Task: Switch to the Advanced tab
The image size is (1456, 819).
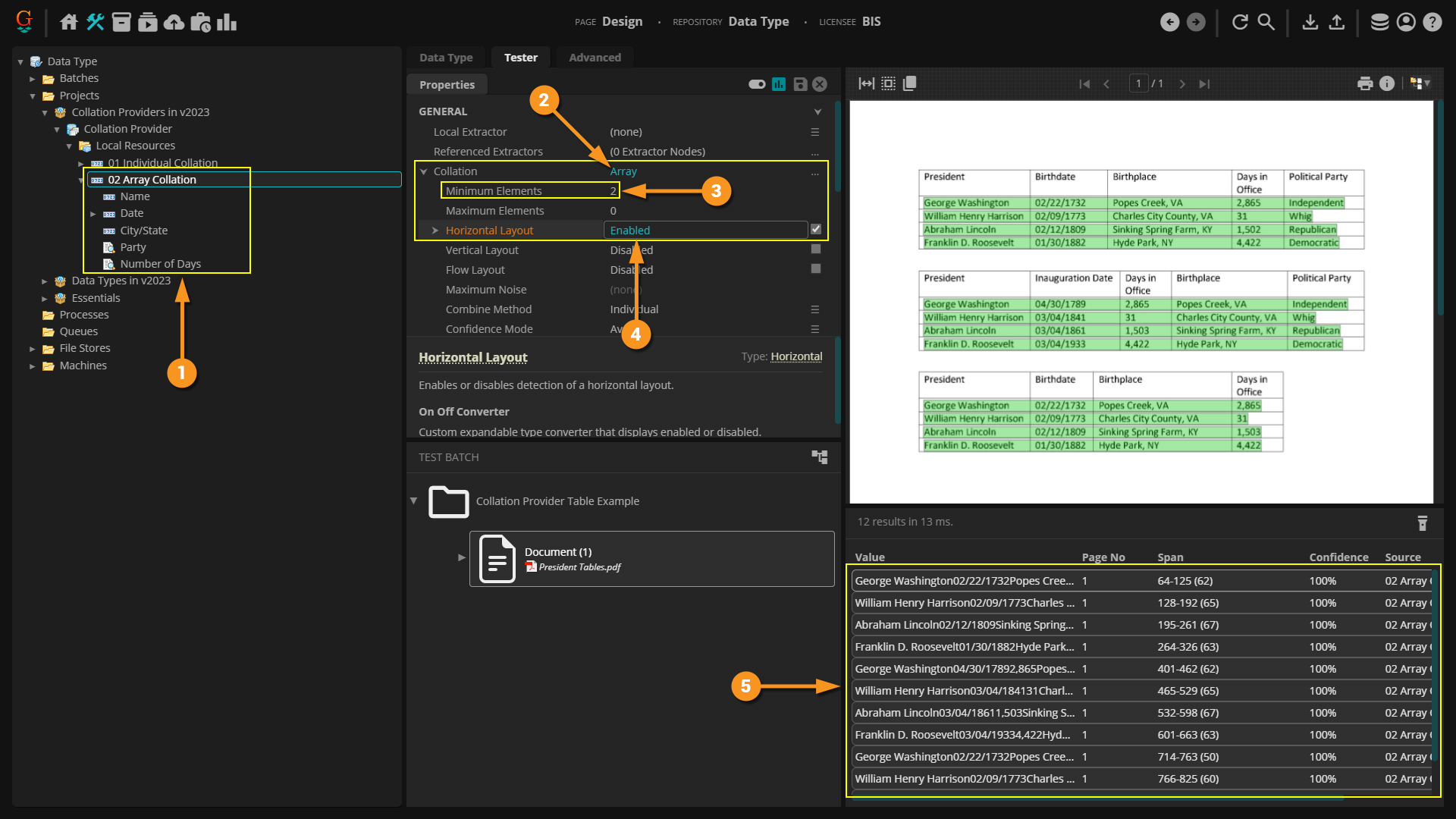Action: point(595,58)
